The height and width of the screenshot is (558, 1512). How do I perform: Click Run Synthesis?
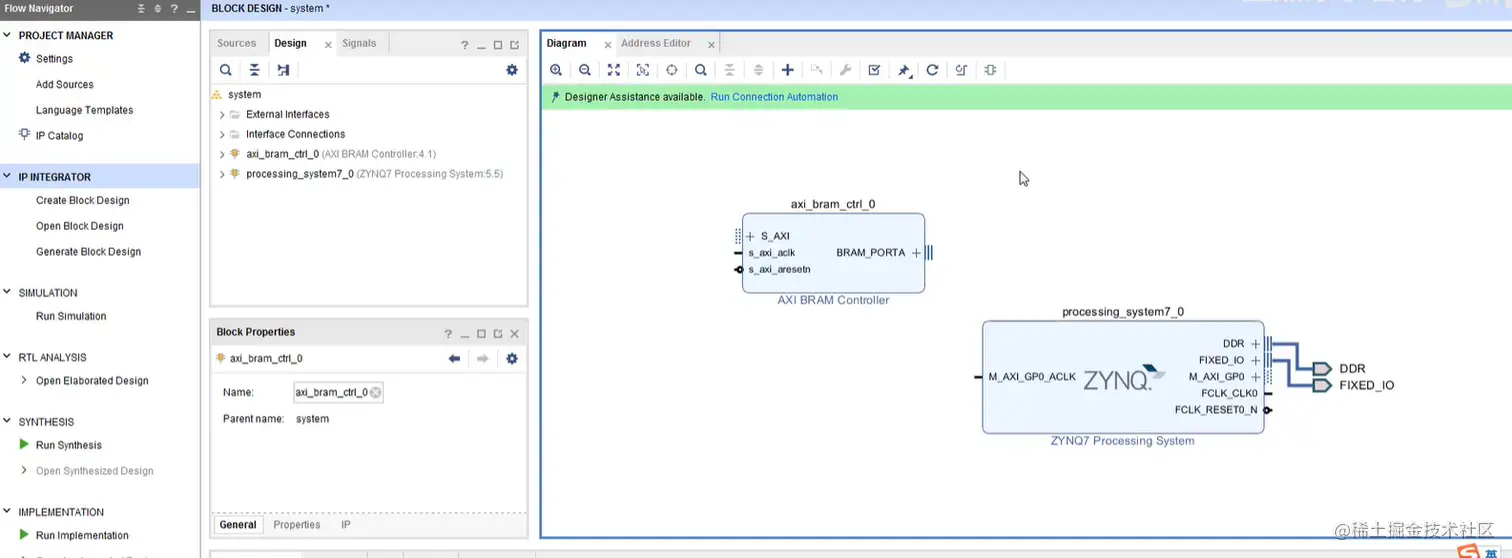tap(69, 445)
